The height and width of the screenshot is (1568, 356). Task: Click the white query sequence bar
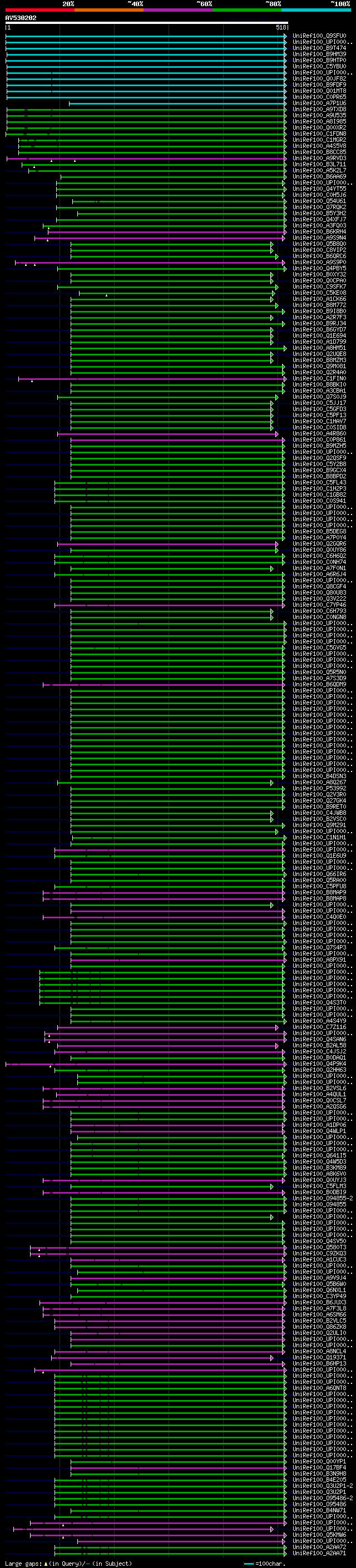[x=147, y=23]
